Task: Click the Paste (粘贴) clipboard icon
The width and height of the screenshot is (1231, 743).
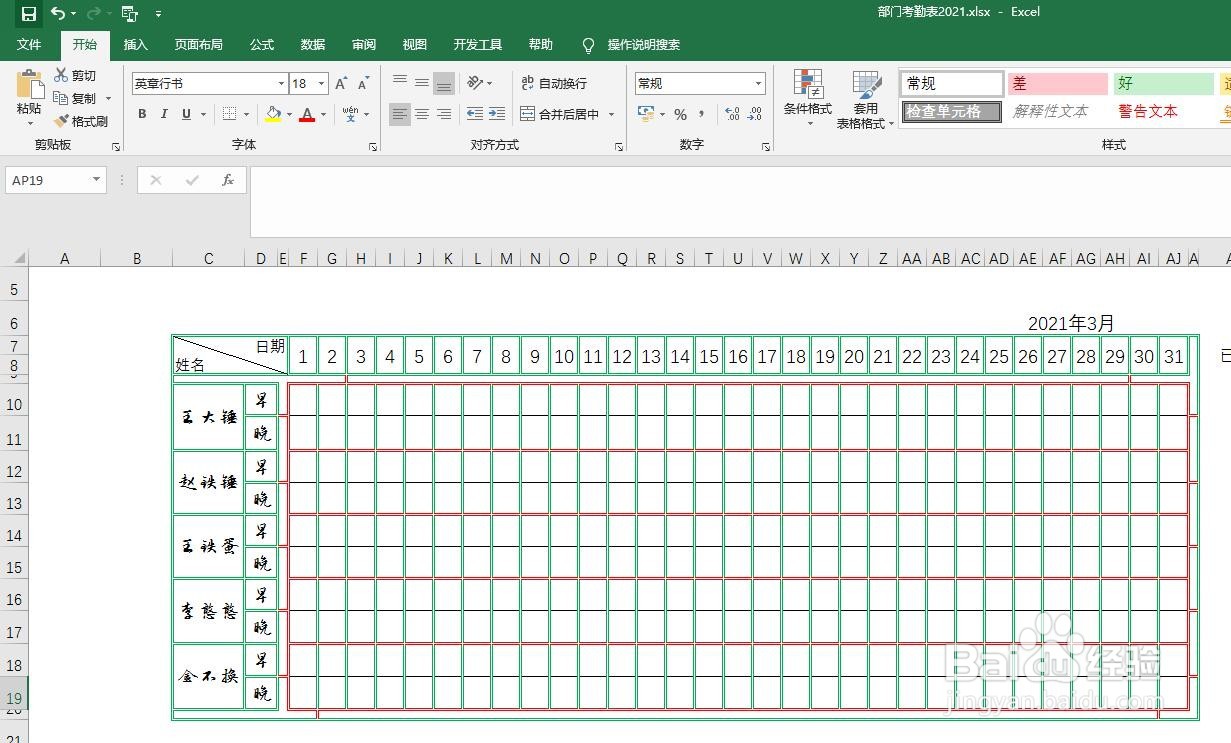Action: tap(30, 83)
